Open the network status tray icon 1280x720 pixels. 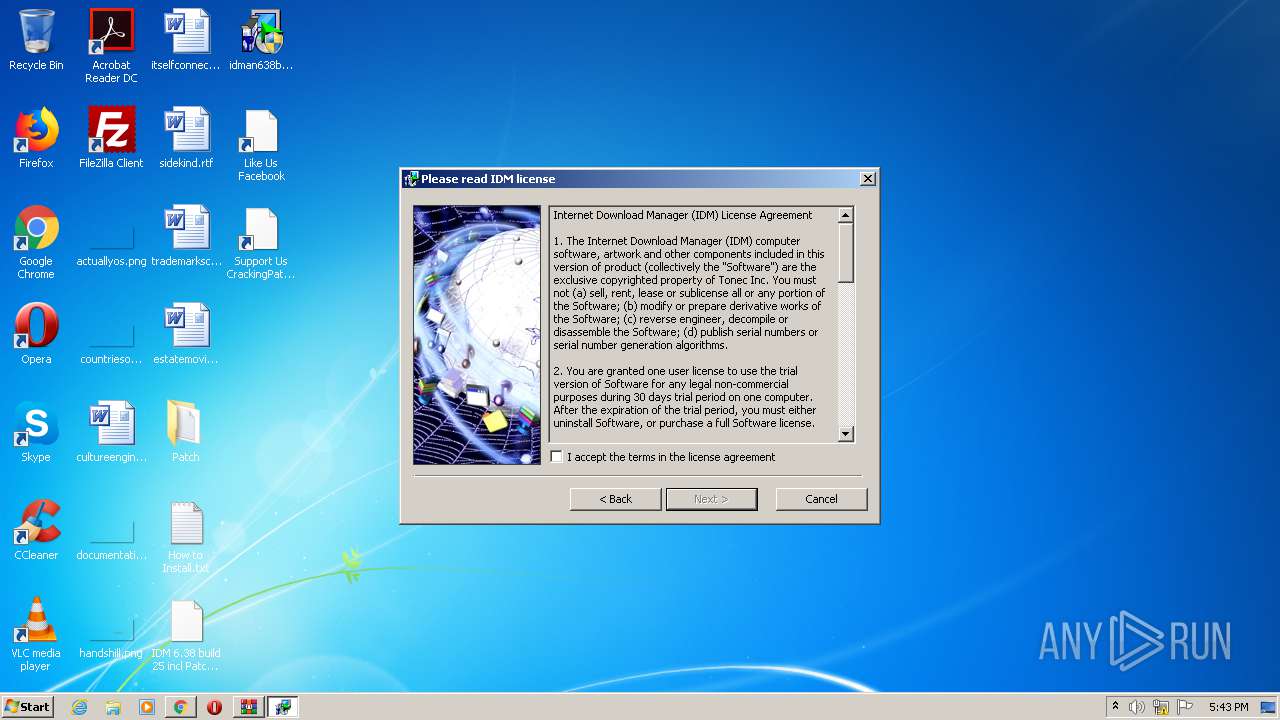[1161, 707]
